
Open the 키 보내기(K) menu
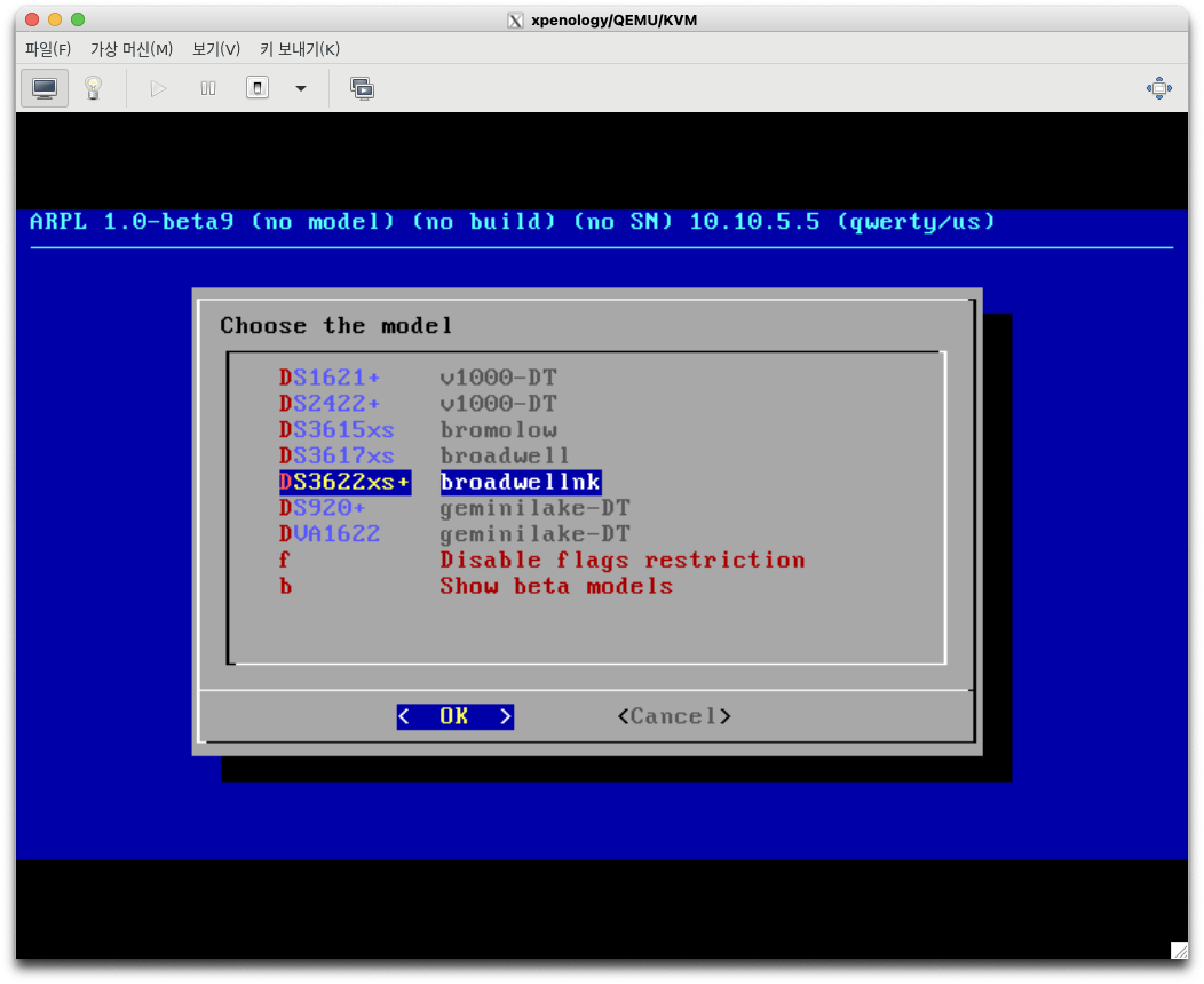(299, 49)
